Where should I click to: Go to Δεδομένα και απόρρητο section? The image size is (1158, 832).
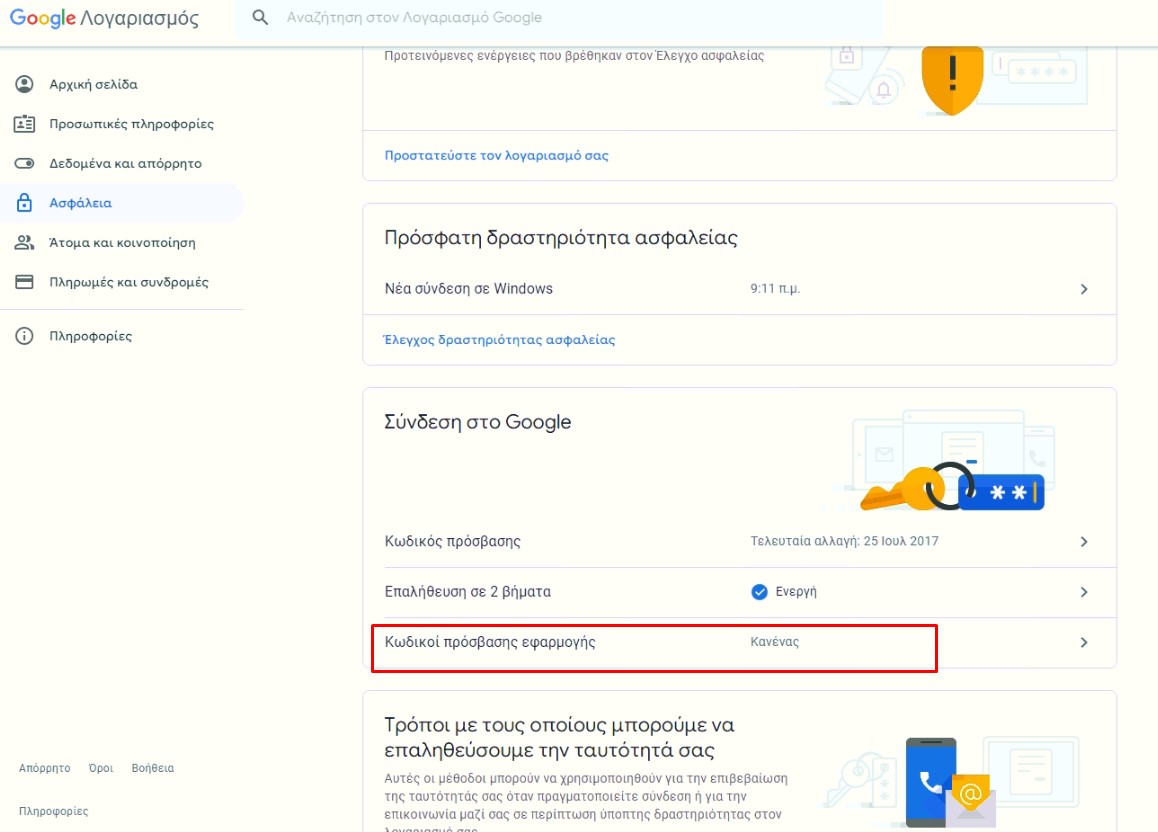[x=122, y=163]
